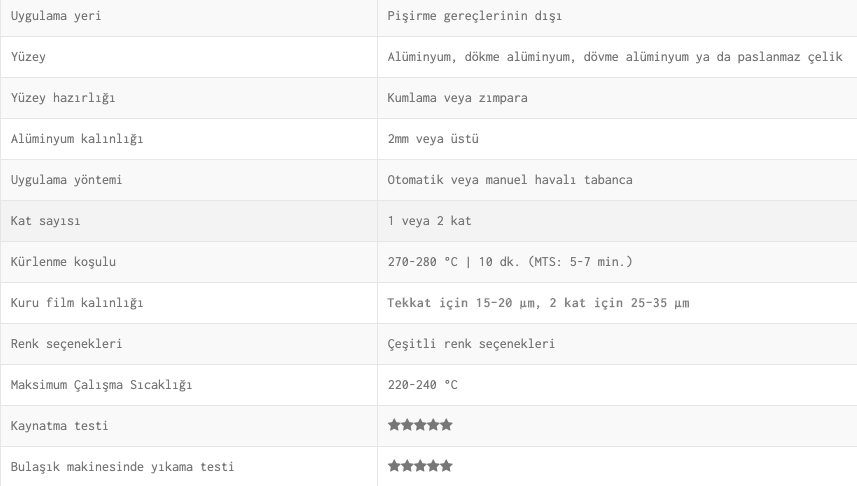Screen dimensions: 857x486
Task: Select the Uygulama yeri label cell
Action: click(x=189, y=16)
